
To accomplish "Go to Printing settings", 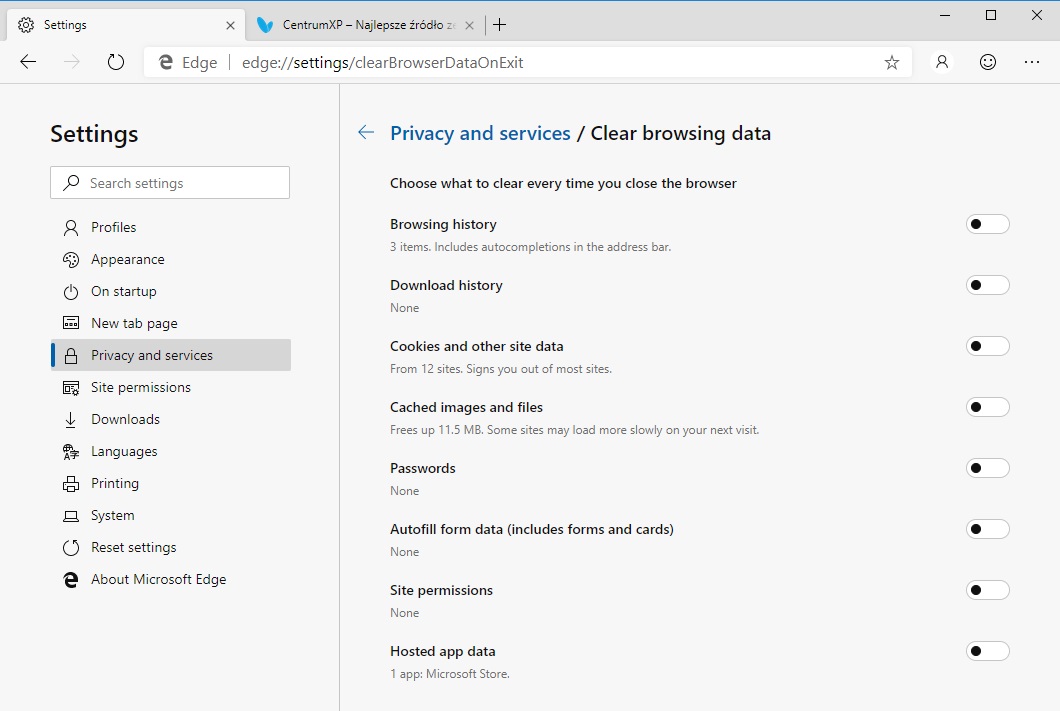I will (x=171, y=483).
